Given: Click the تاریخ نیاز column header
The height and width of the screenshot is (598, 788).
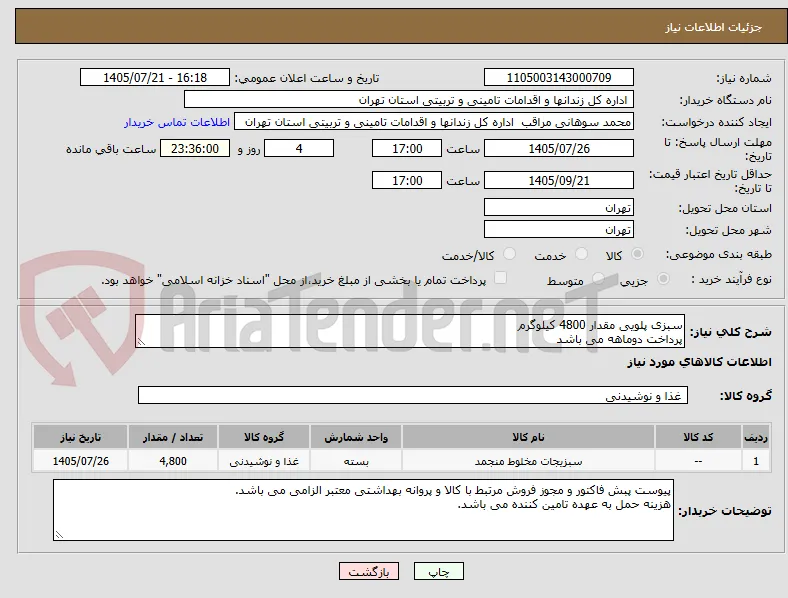Looking at the screenshot, I should coord(80,437).
